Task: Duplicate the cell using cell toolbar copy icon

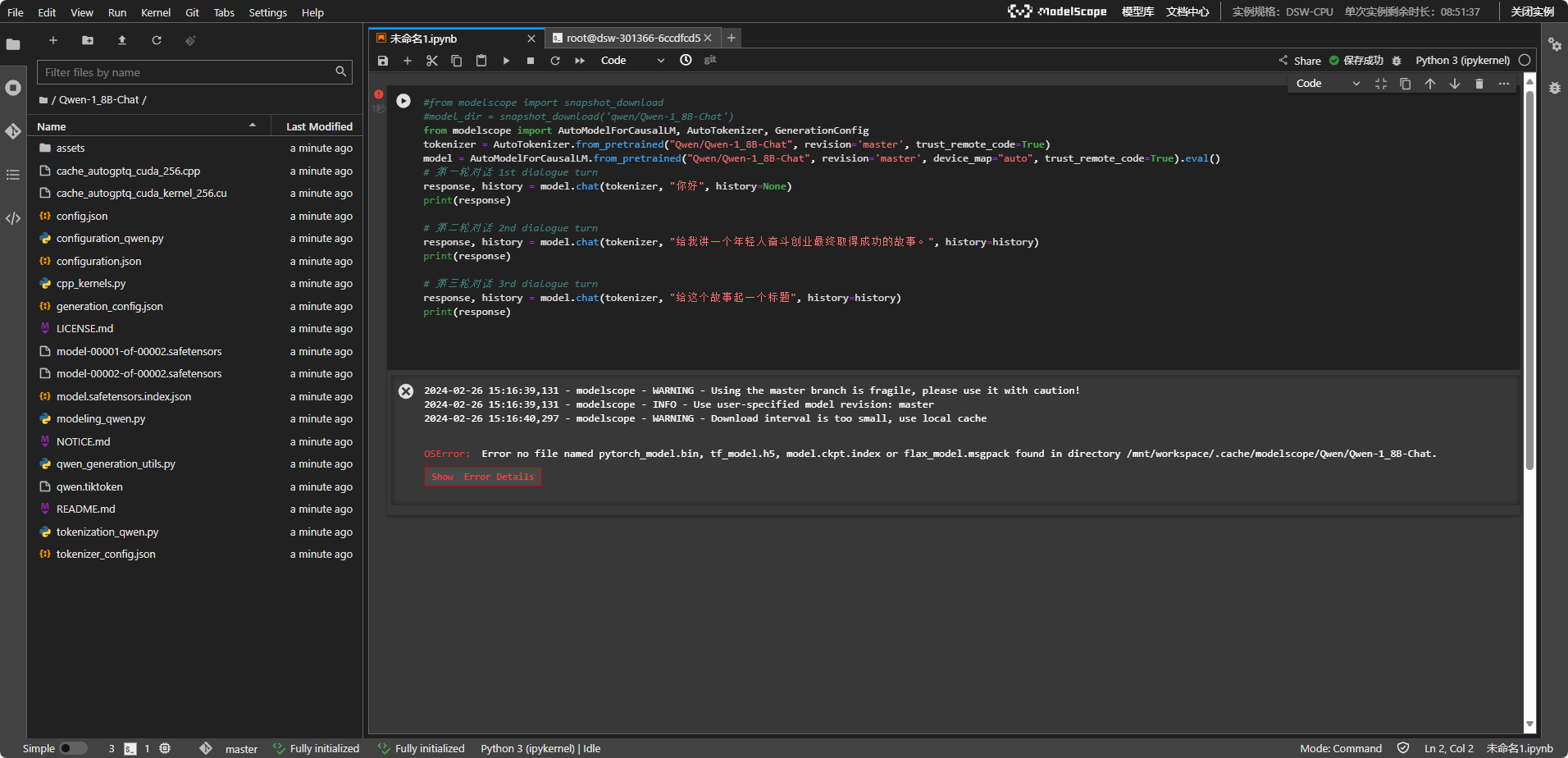Action: [x=1406, y=84]
